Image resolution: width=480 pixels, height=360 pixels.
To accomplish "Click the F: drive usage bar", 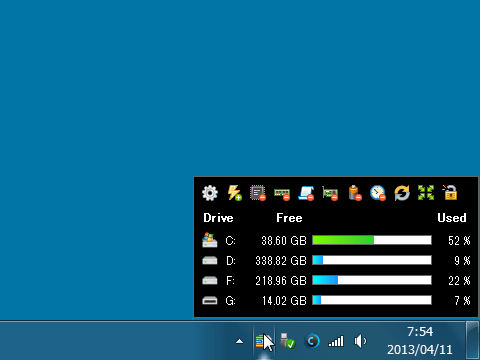I will pyautogui.click(x=372, y=280).
